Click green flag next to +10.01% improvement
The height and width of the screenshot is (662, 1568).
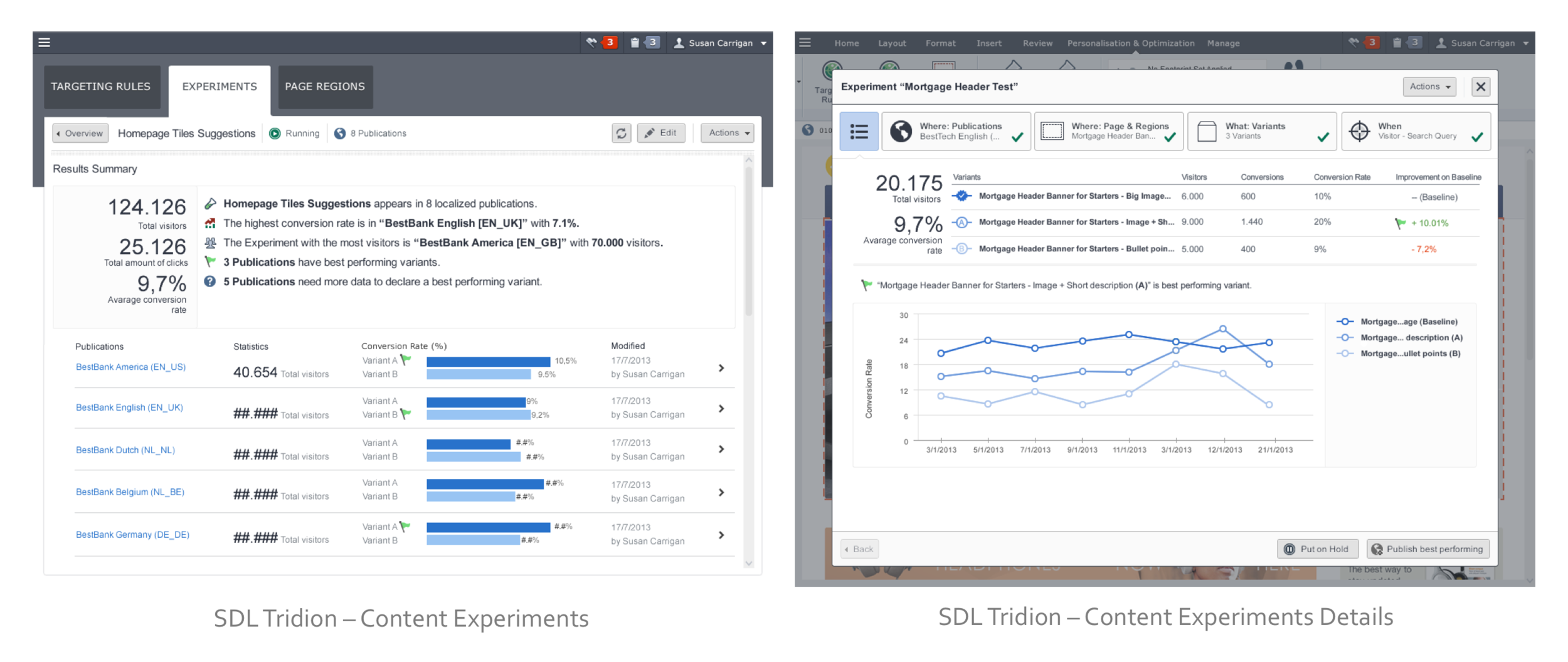(1400, 223)
